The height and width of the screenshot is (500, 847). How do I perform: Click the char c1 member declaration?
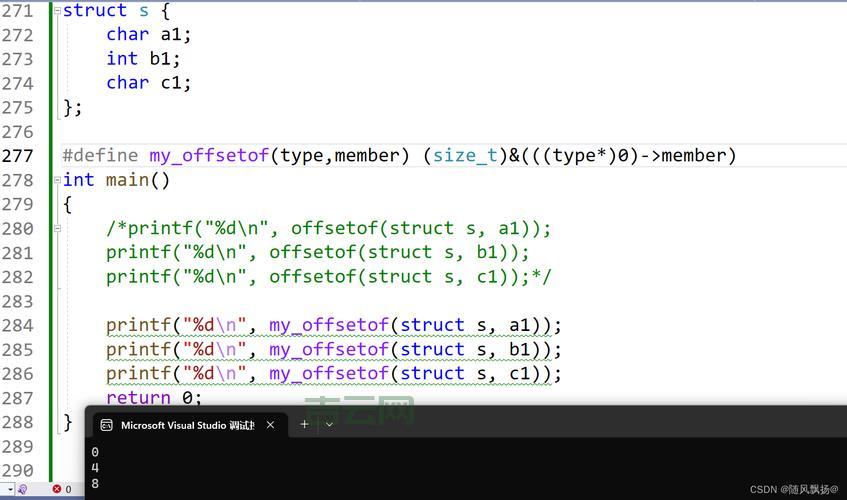(x=148, y=83)
